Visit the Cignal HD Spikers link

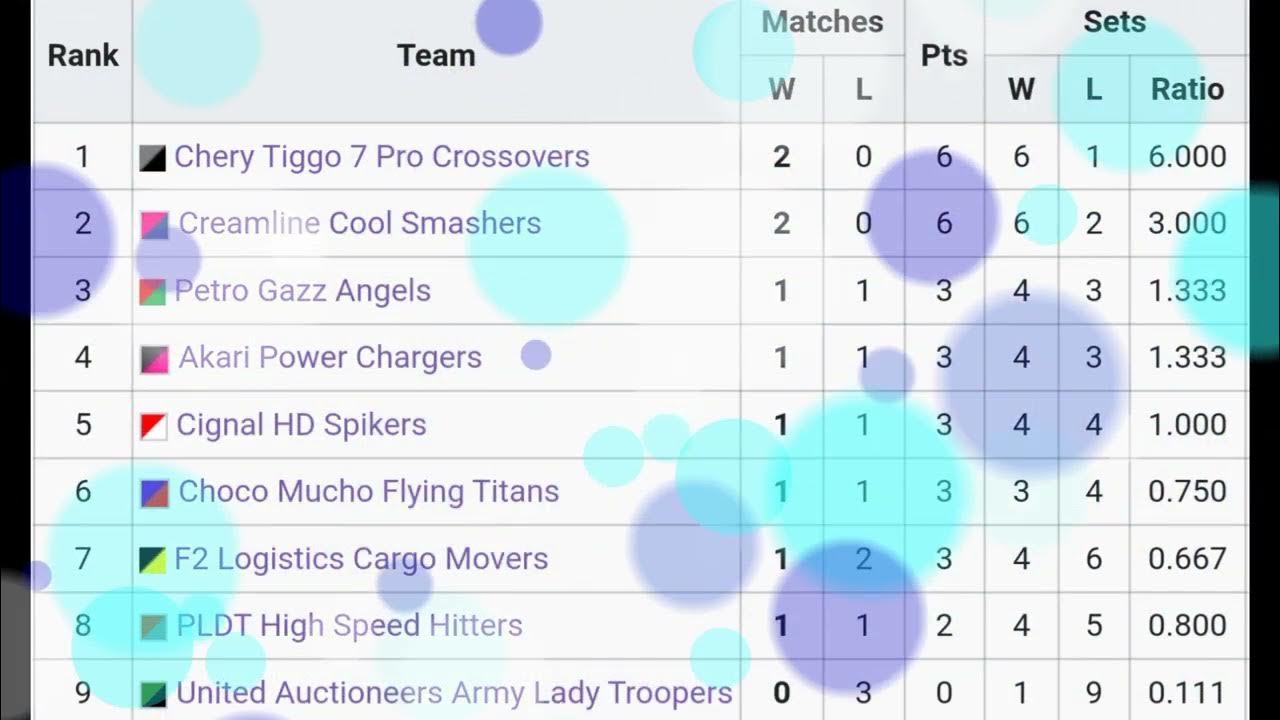point(301,425)
